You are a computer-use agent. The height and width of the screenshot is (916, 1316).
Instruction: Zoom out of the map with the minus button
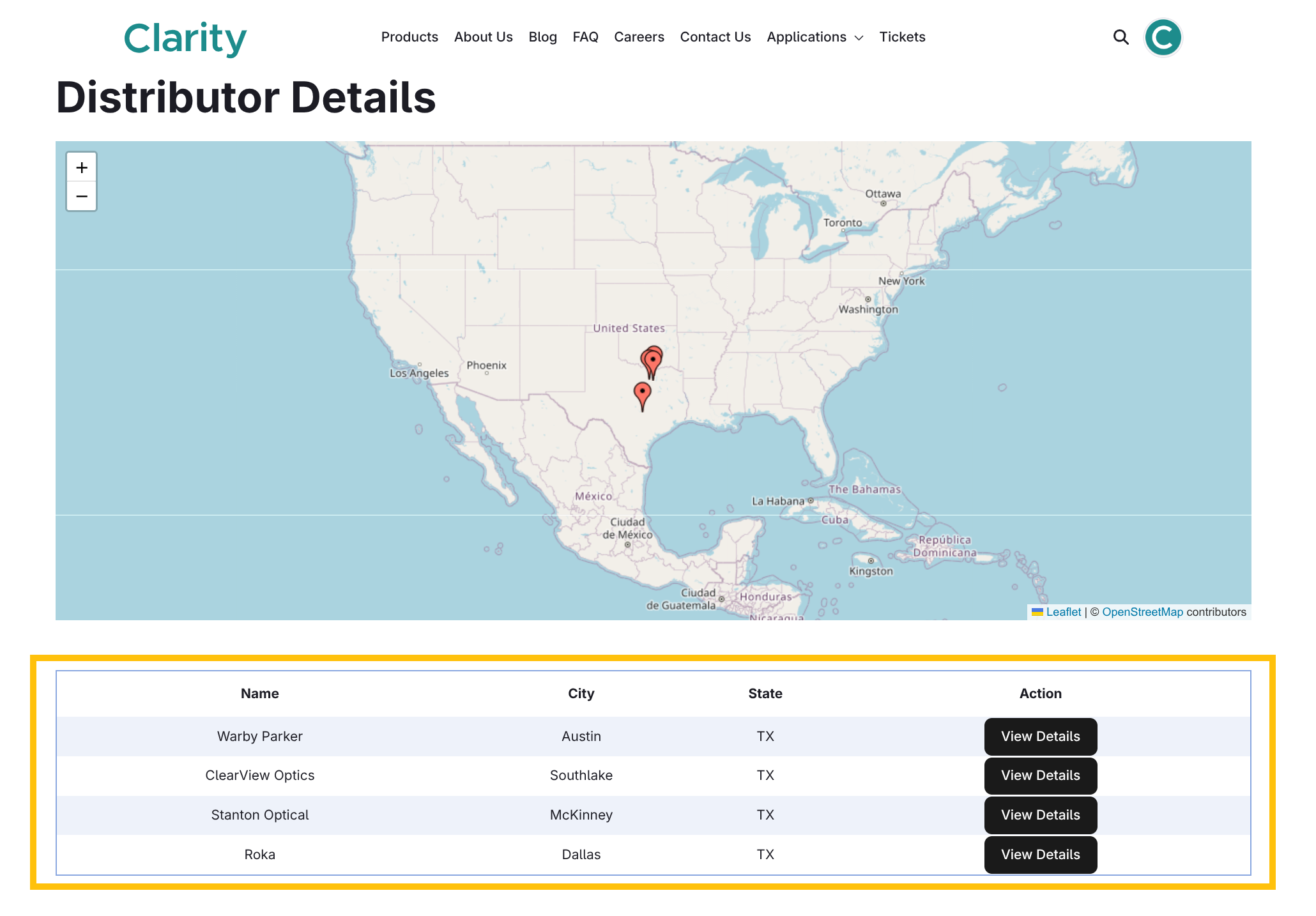(82, 196)
